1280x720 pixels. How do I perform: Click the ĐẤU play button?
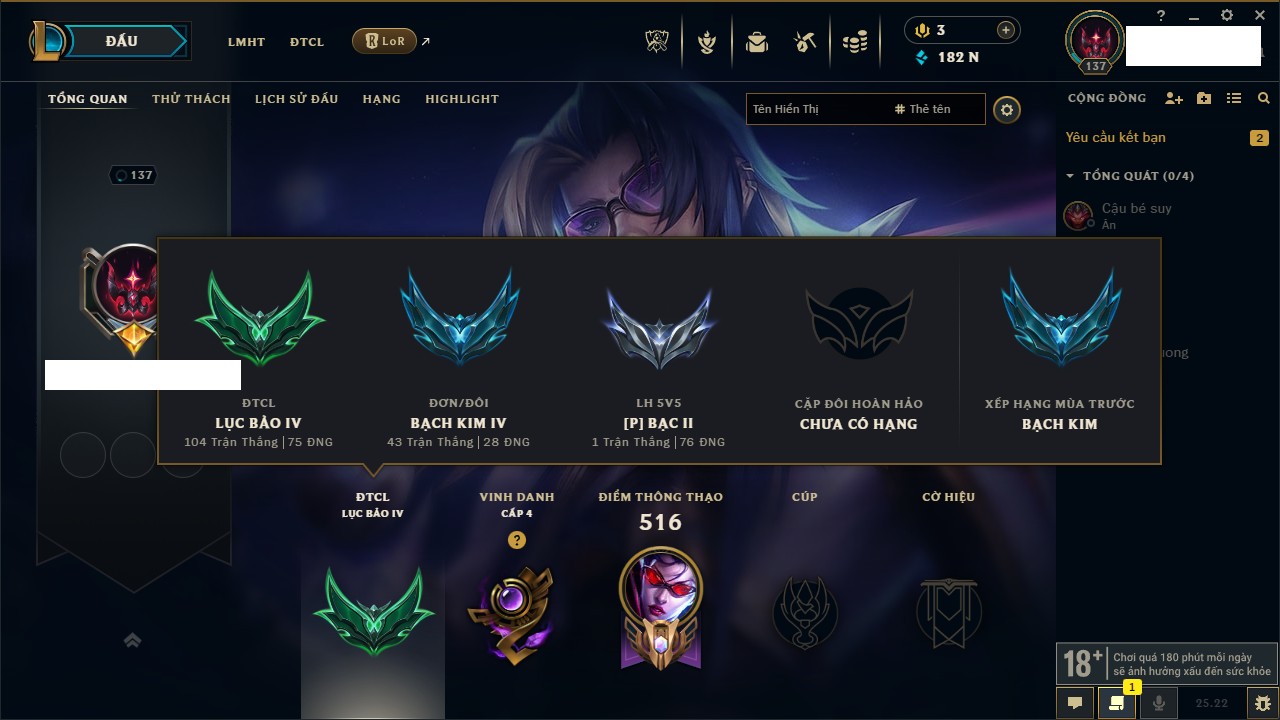tap(122, 41)
